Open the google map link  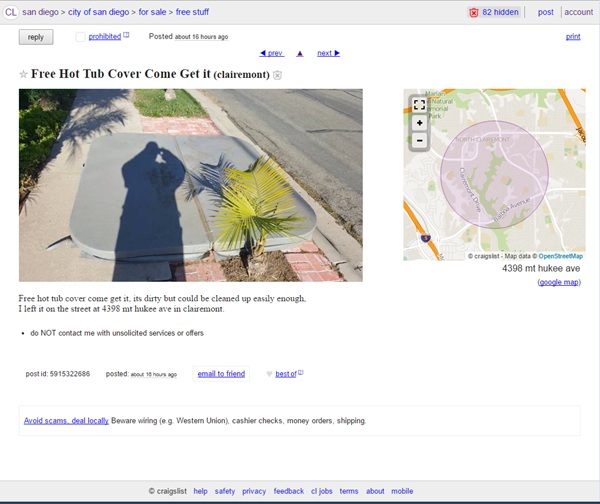[x=558, y=282]
